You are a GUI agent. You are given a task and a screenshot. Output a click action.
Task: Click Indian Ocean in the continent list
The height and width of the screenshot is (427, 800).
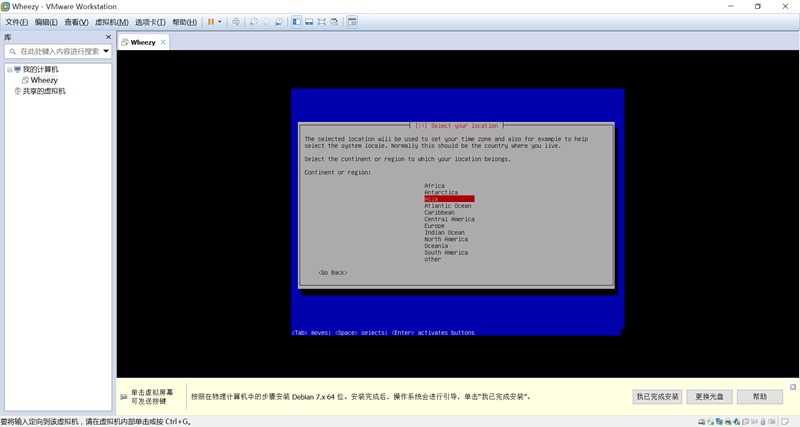pyautogui.click(x=444, y=232)
